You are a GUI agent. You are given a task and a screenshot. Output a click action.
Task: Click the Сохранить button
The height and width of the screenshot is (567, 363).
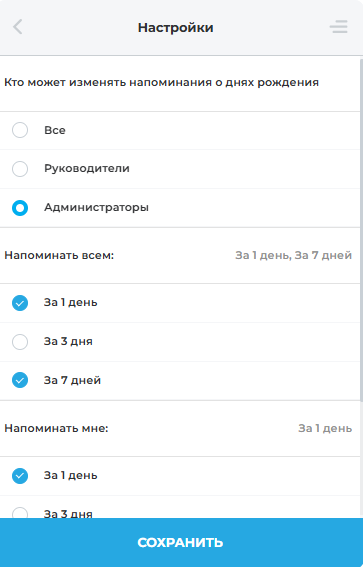182,542
